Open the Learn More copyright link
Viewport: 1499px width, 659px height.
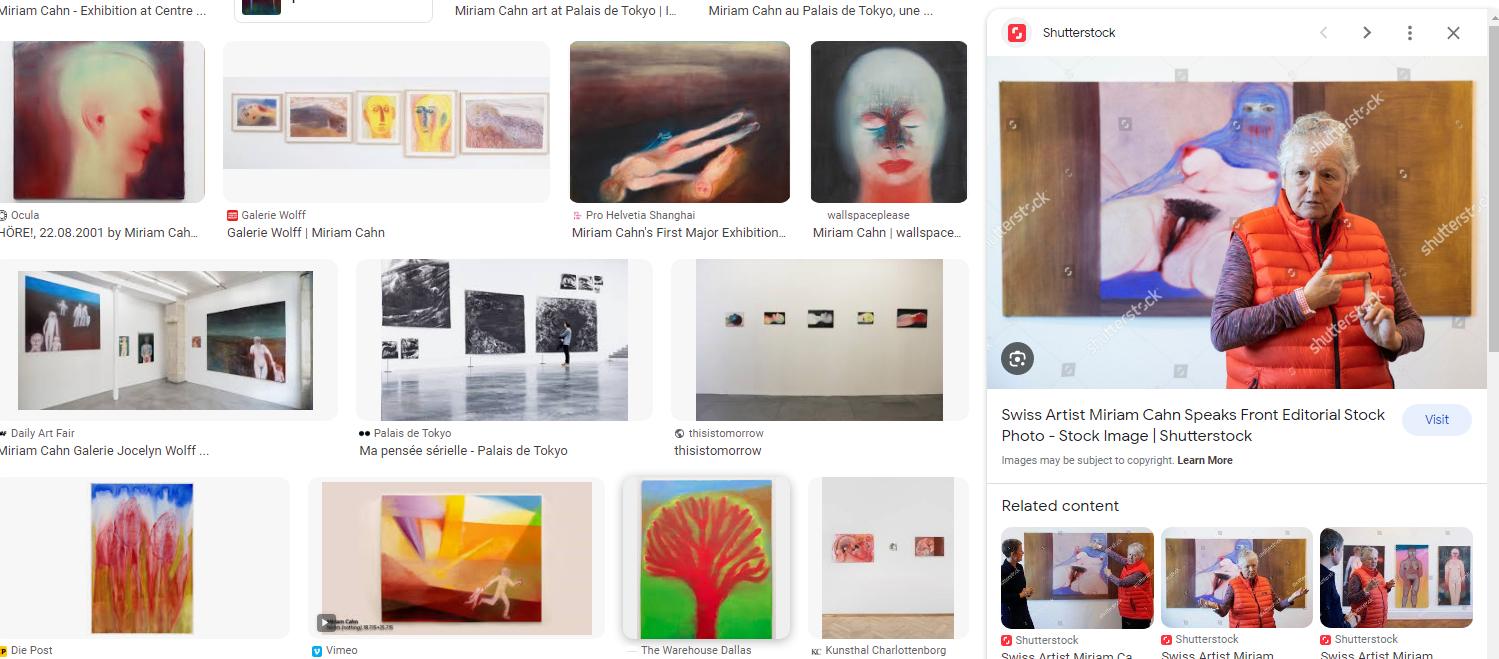[x=1205, y=461]
